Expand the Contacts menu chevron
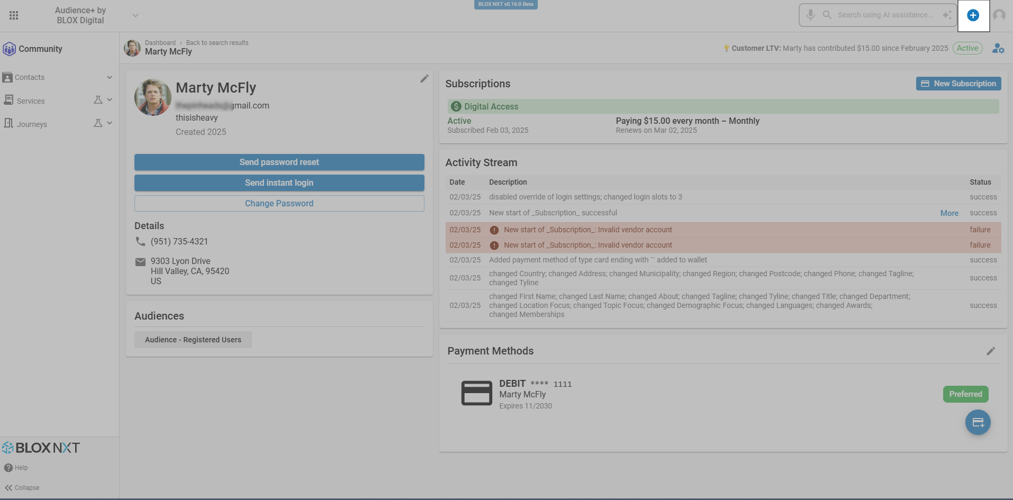The image size is (1013, 500). (x=109, y=78)
